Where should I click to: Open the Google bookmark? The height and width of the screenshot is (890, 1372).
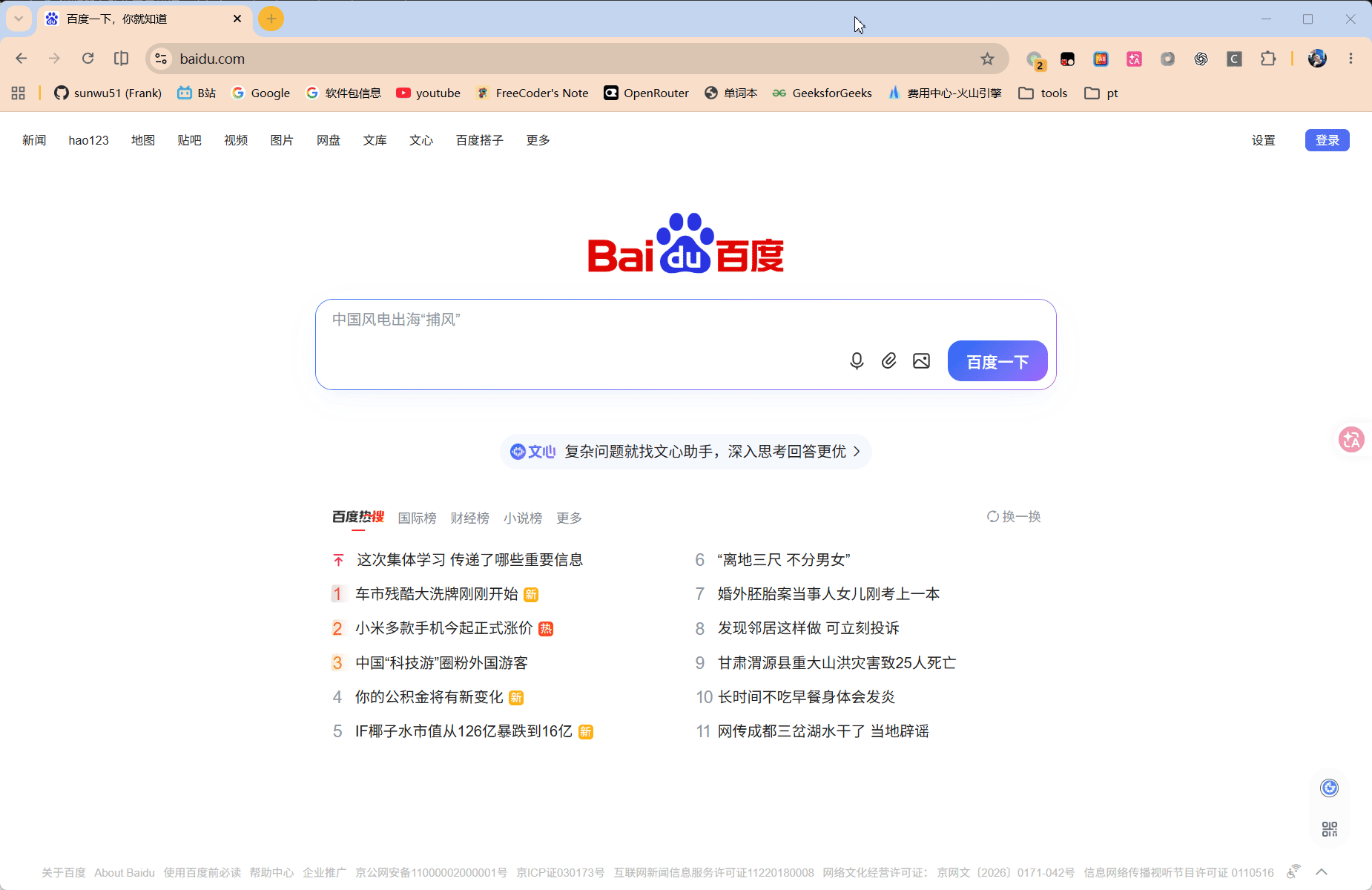pos(261,93)
